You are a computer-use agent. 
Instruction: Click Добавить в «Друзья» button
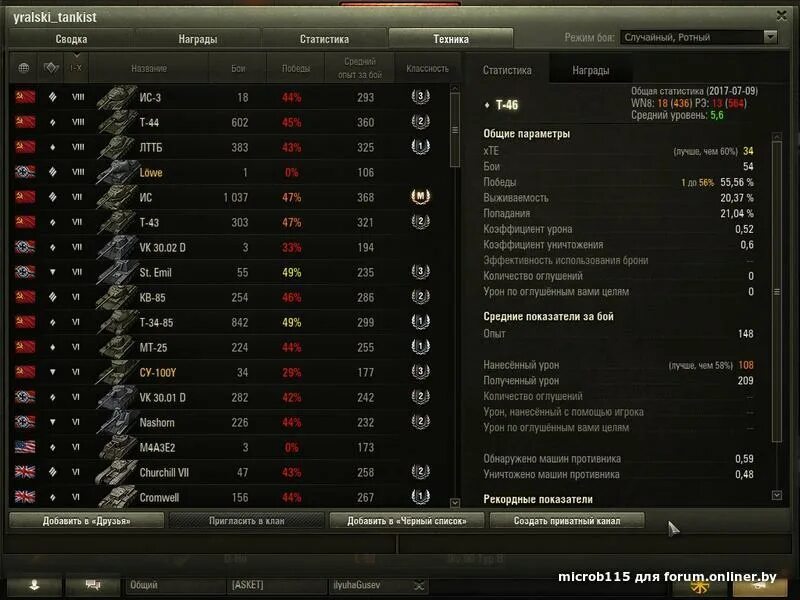[87, 521]
